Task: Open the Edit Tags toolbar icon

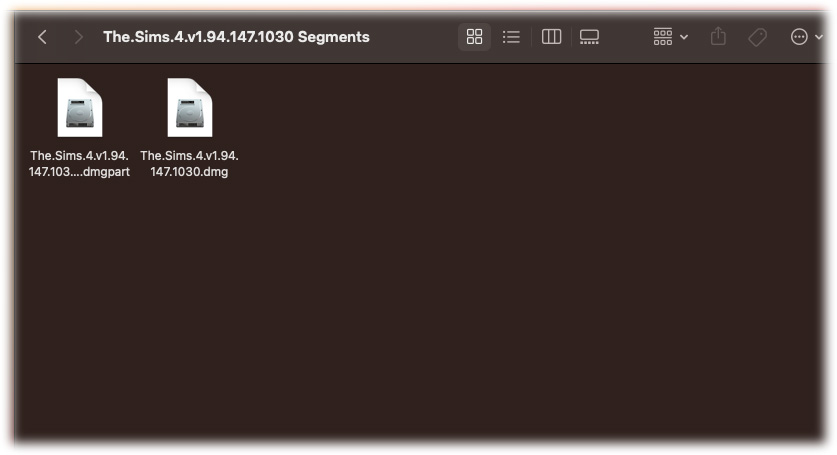Action: (x=757, y=37)
